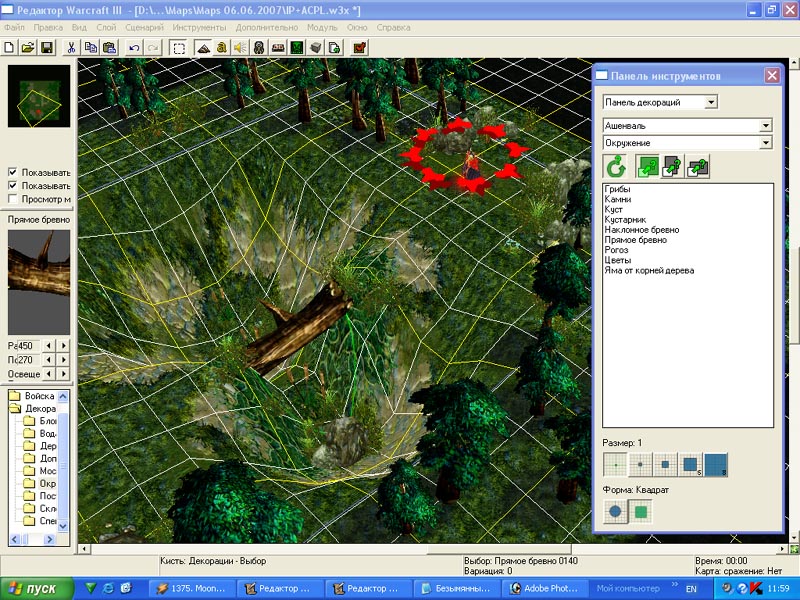Open the Import manager icon
The height and width of the screenshot is (600, 800).
pyautogui.click(x=335, y=48)
